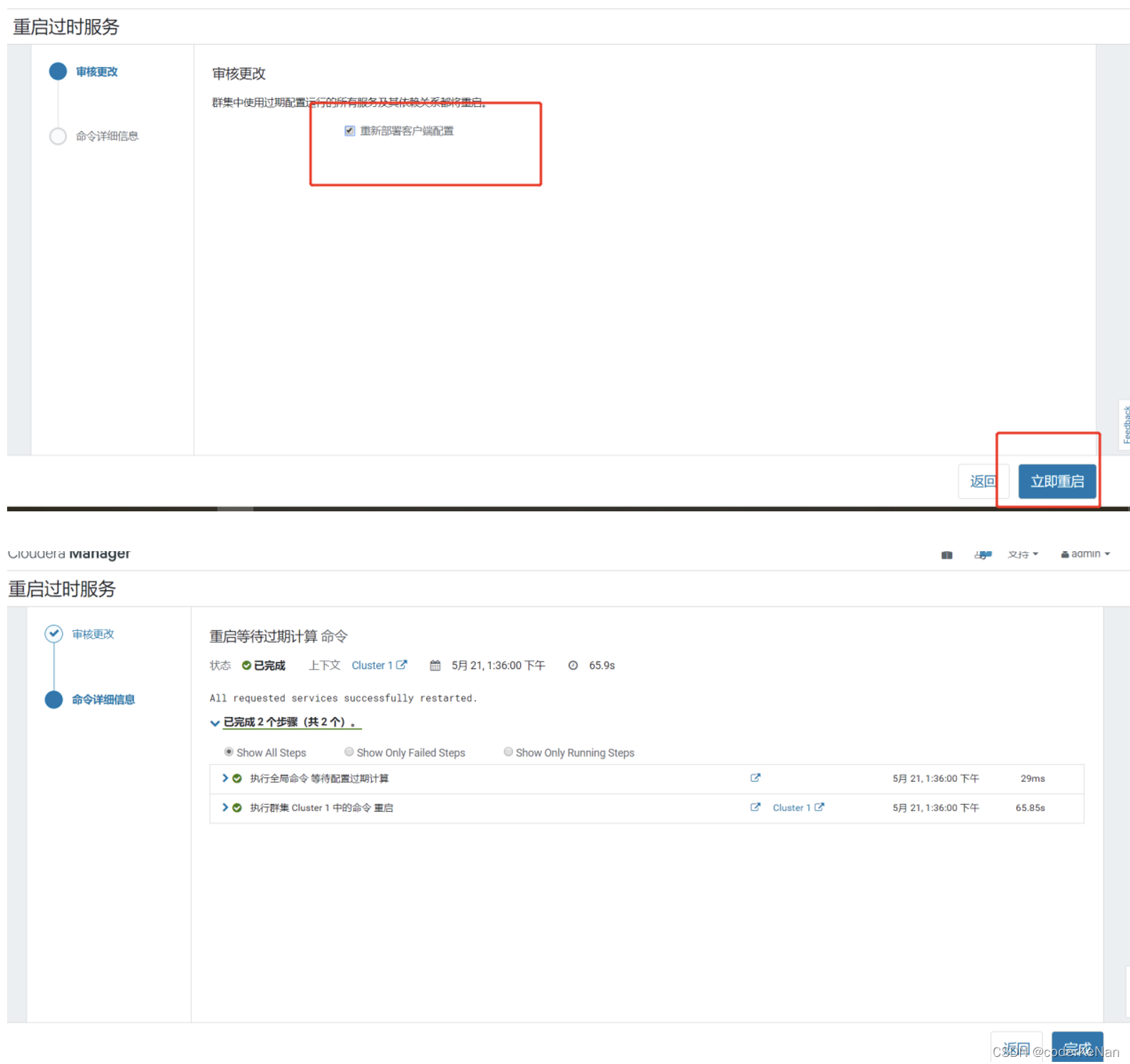Click the 立即重启 button
Image resolution: width=1130 pixels, height=1064 pixels.
point(1057,481)
